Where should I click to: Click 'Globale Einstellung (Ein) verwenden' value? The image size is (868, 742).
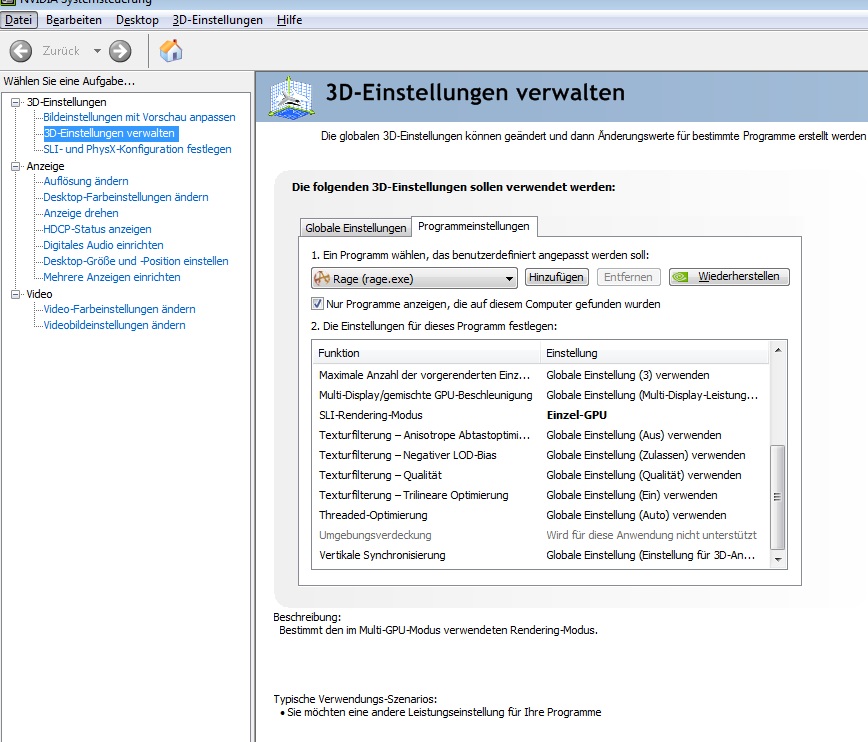632,494
